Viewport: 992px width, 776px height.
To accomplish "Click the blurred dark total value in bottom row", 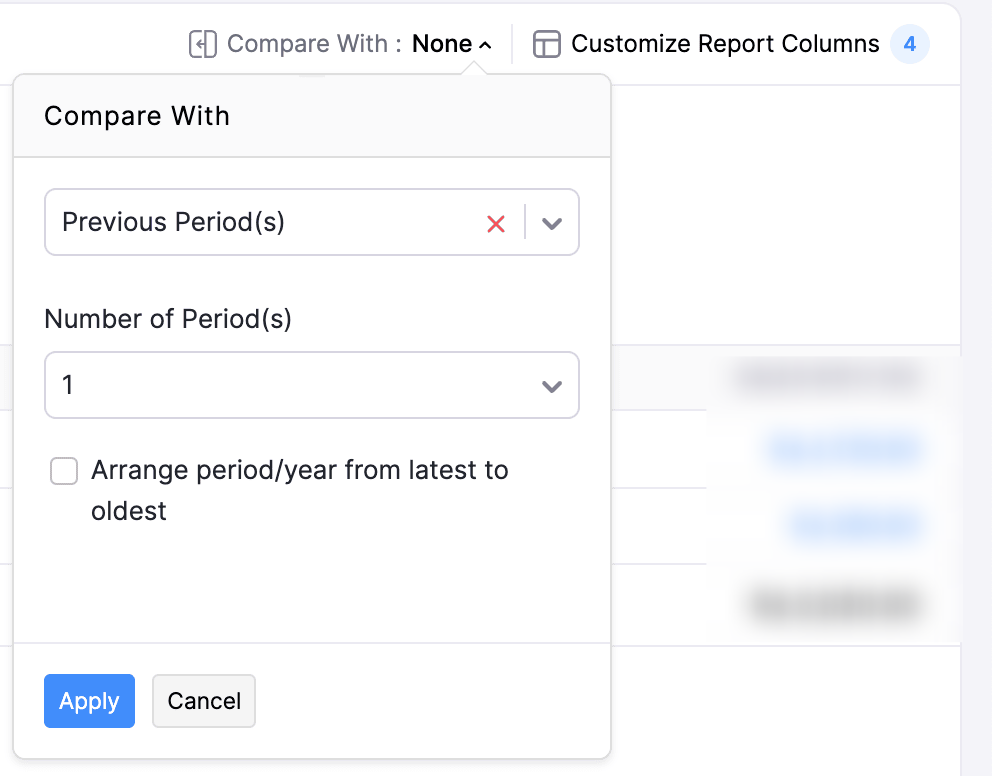I will point(834,603).
